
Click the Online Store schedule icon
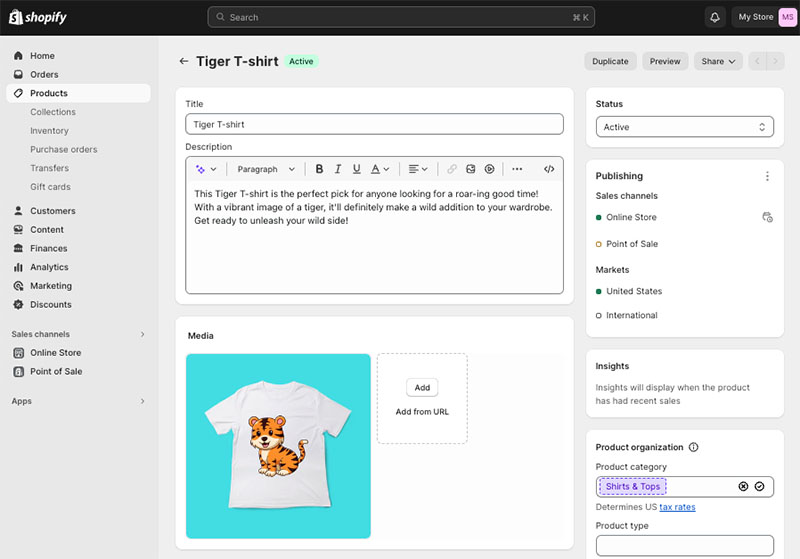(x=767, y=217)
